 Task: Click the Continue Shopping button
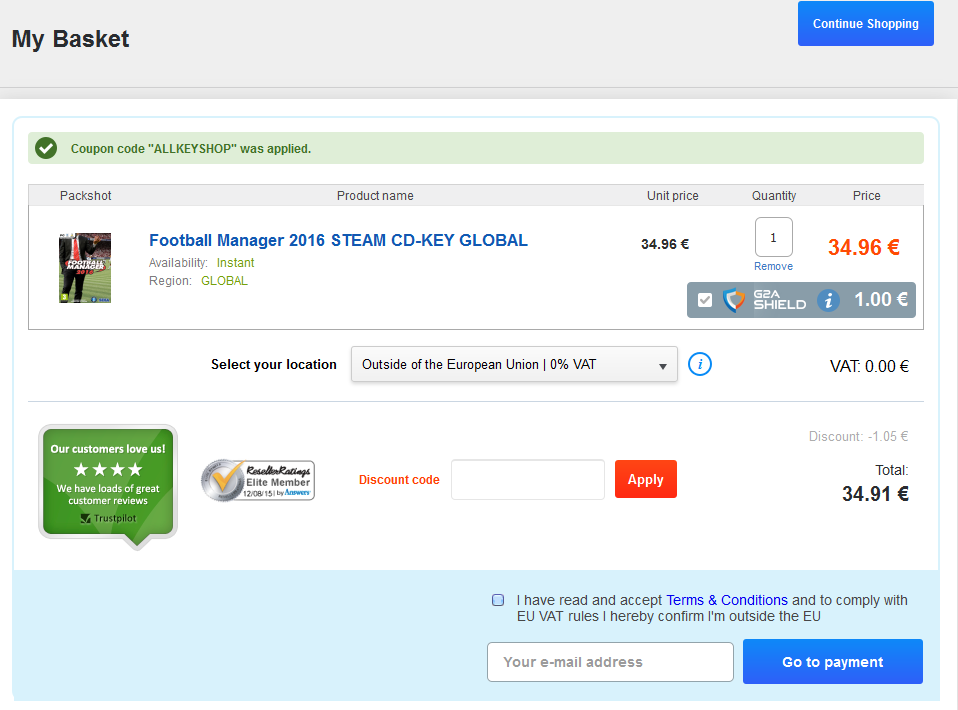point(865,23)
